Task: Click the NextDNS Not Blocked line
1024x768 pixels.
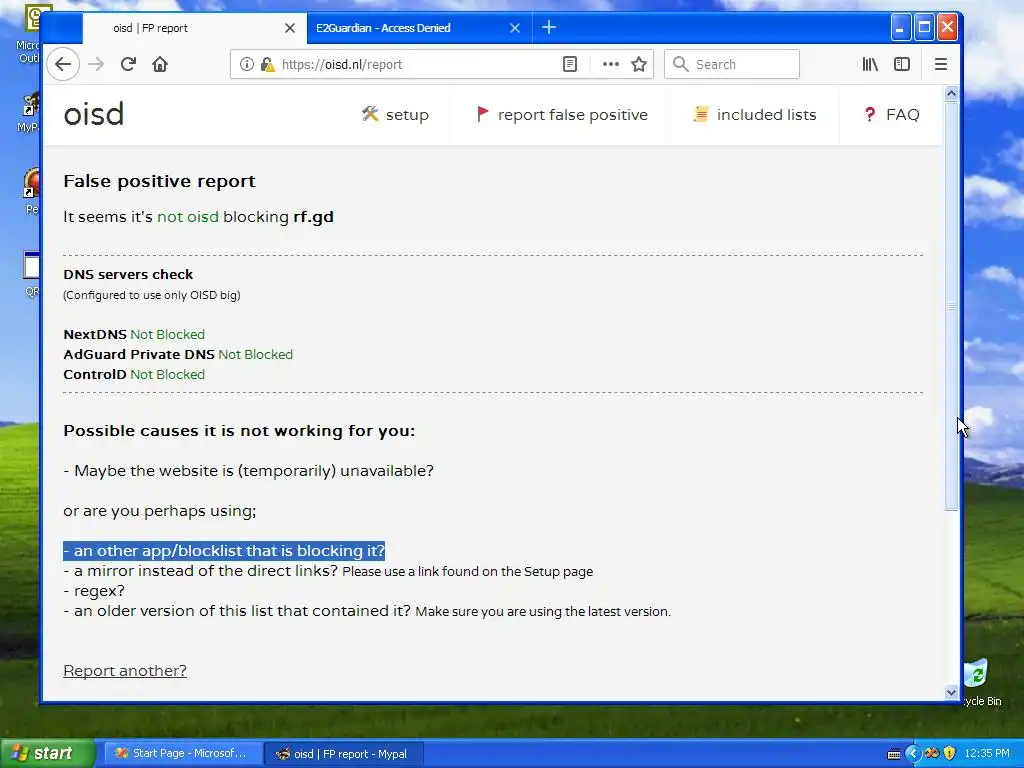Action: click(x=134, y=334)
